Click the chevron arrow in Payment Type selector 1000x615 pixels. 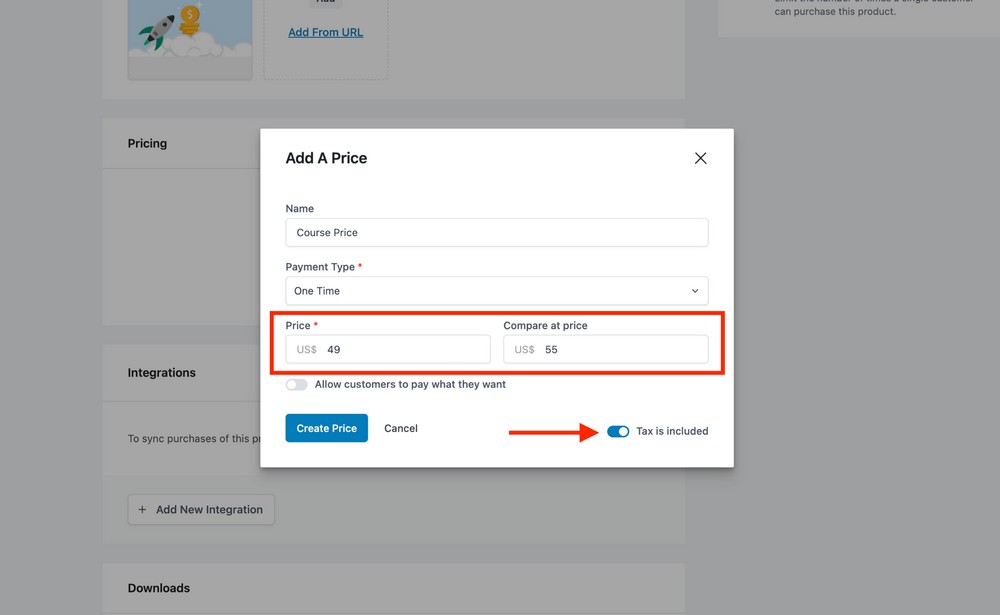pyautogui.click(x=695, y=291)
